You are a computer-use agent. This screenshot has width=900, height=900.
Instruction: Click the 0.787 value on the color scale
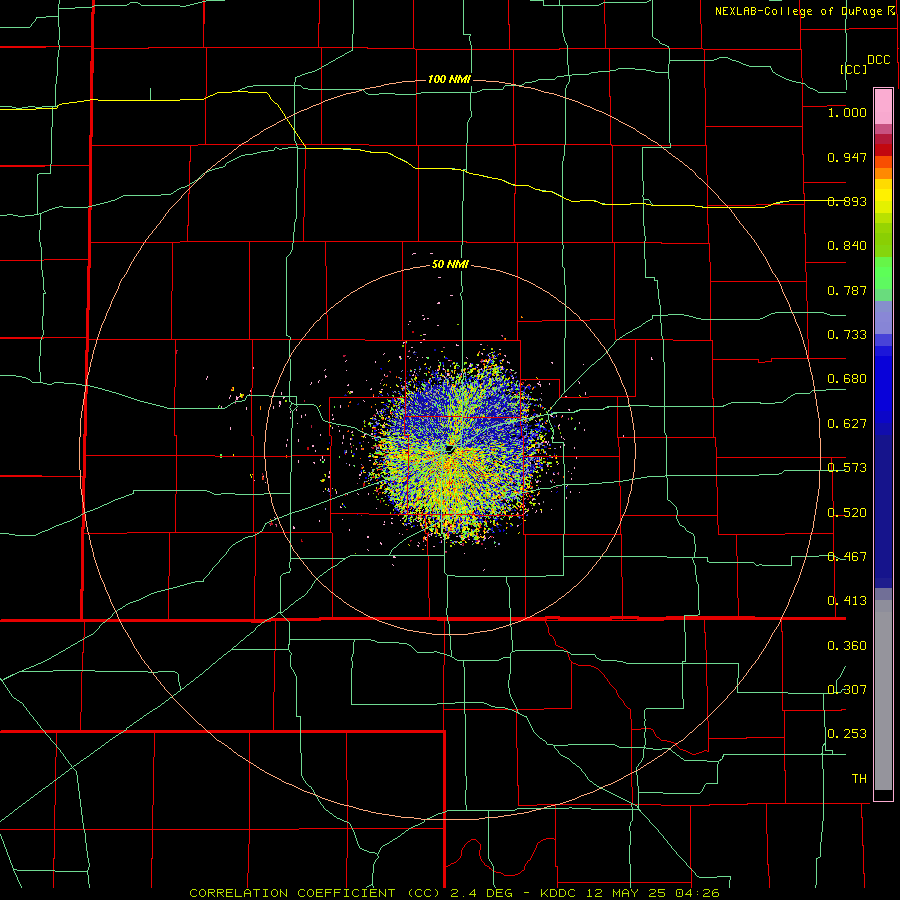point(847,290)
